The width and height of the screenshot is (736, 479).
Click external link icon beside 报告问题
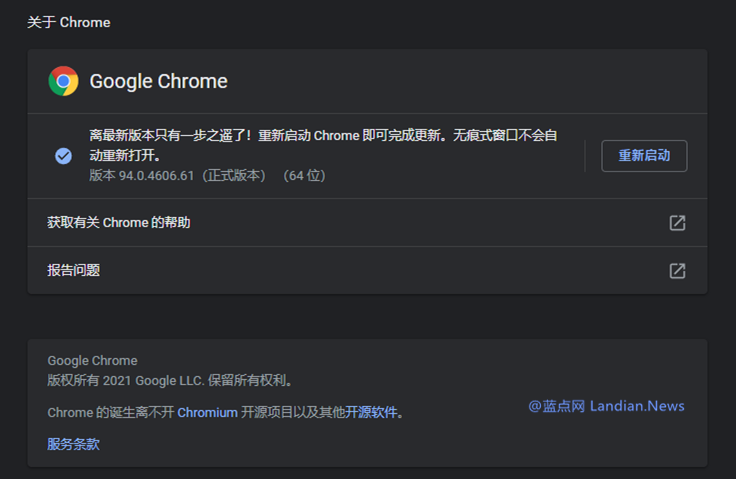coord(677,270)
